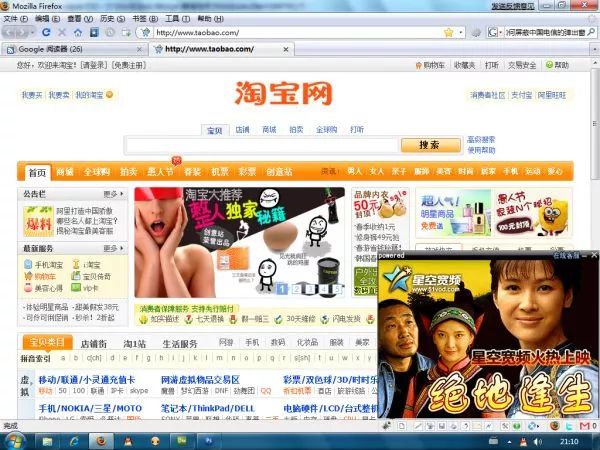Click inside the Taobao search input field
The image size is (600, 450).
[x=262, y=145]
